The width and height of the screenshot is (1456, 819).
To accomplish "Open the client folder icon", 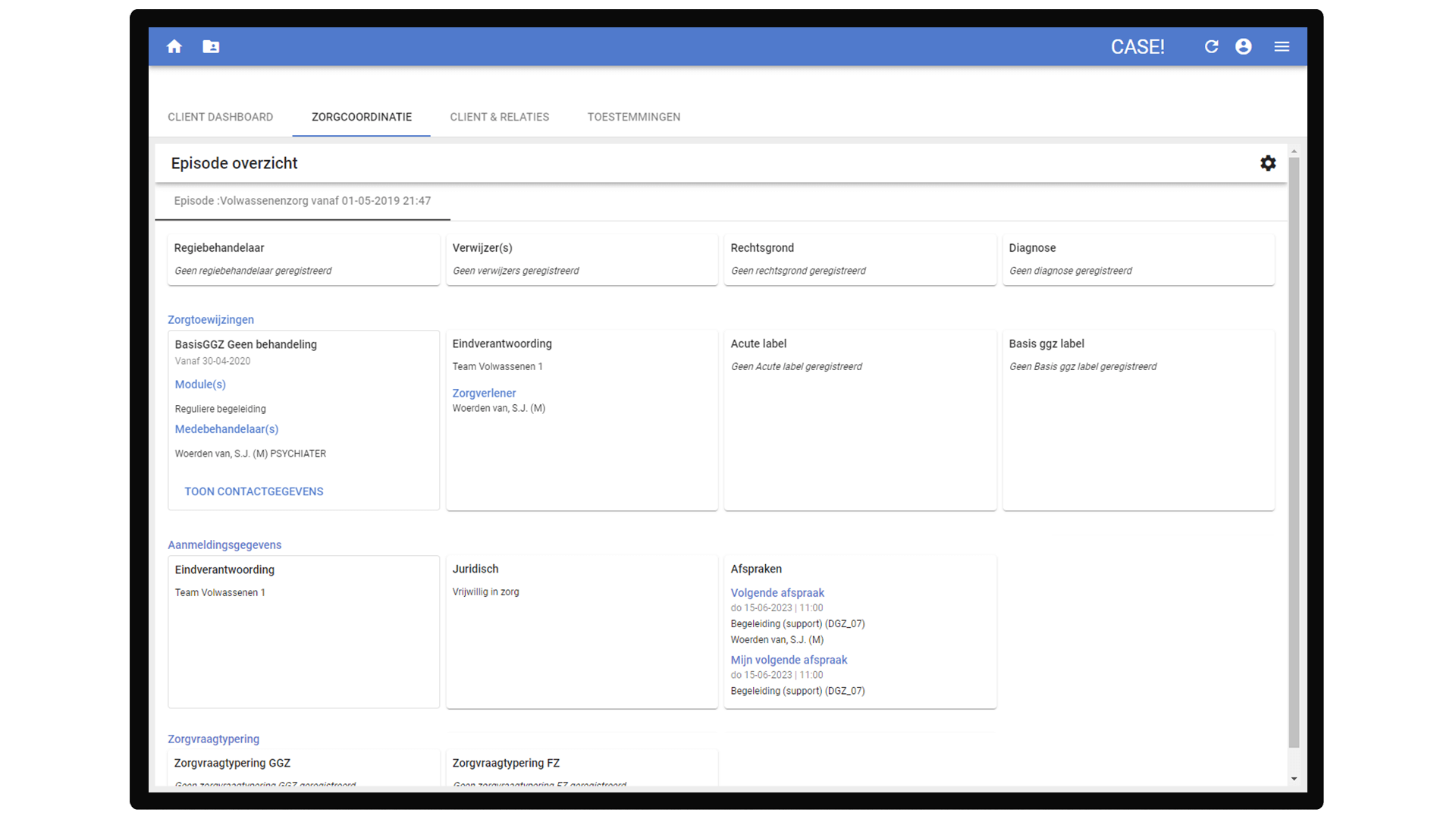I will click(211, 47).
